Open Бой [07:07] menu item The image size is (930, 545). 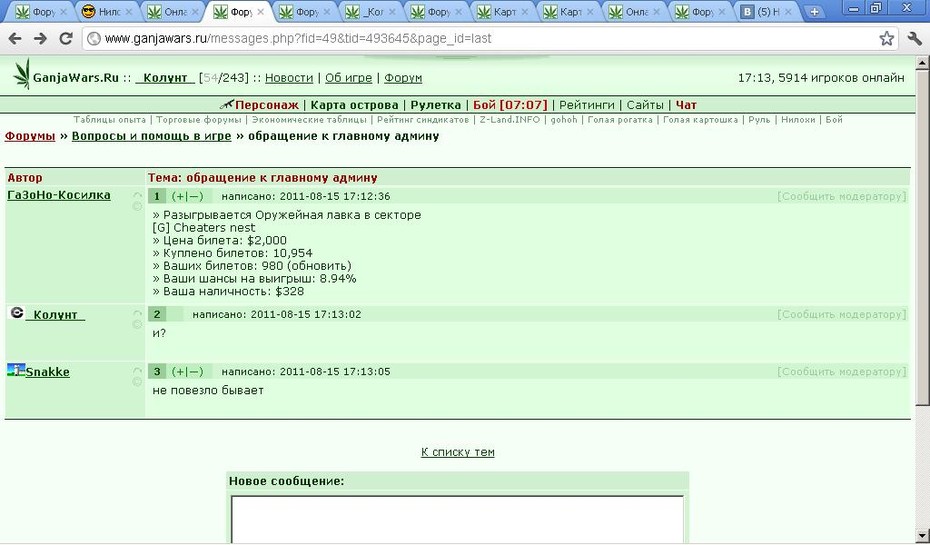(510, 105)
